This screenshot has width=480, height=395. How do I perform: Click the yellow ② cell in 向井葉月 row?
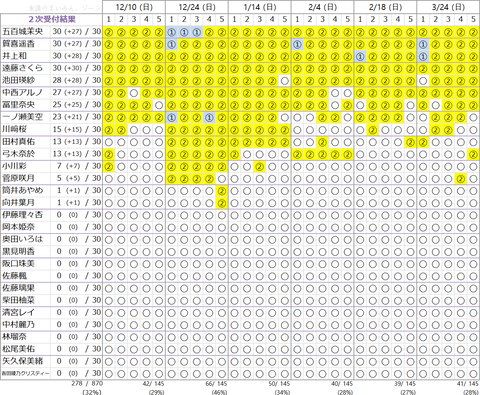tap(222, 203)
